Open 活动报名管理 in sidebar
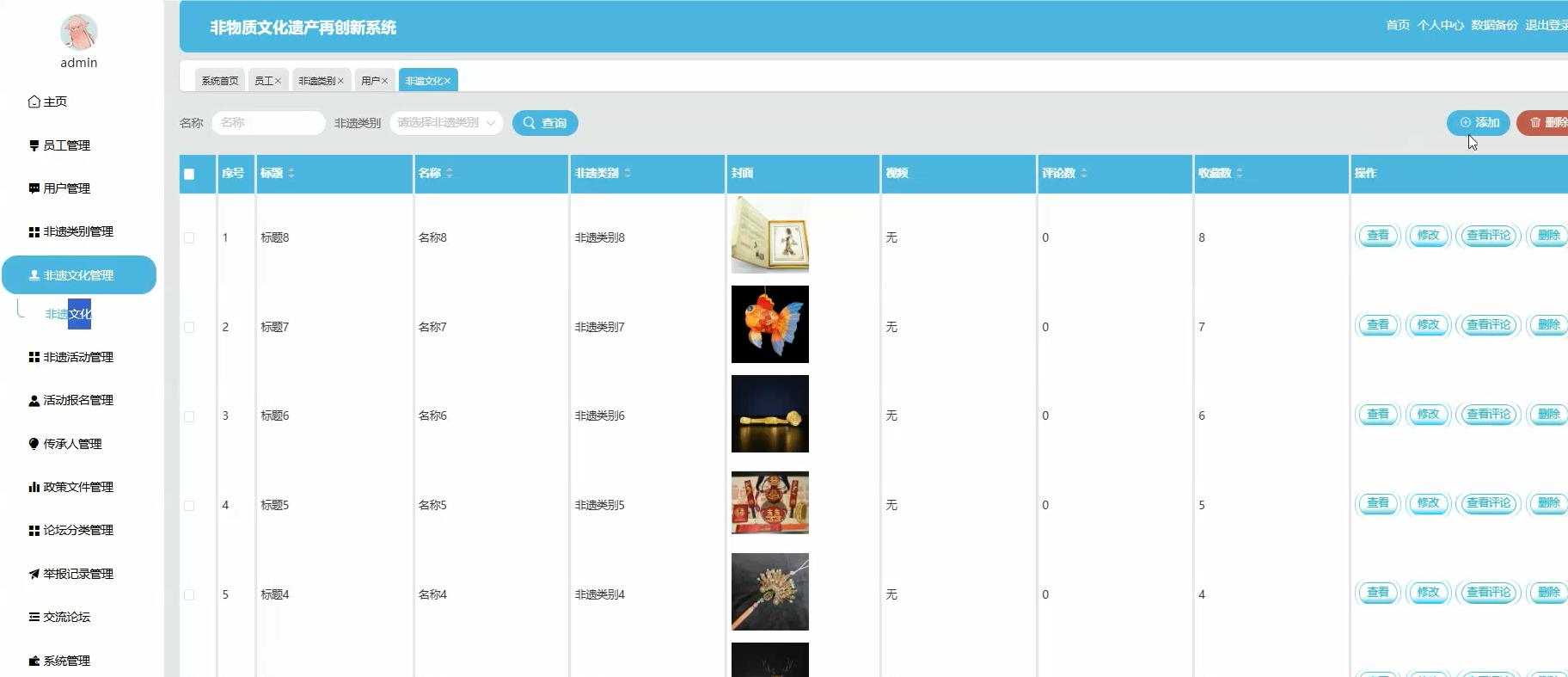Screen dimensions: 1568x677 [70, 400]
